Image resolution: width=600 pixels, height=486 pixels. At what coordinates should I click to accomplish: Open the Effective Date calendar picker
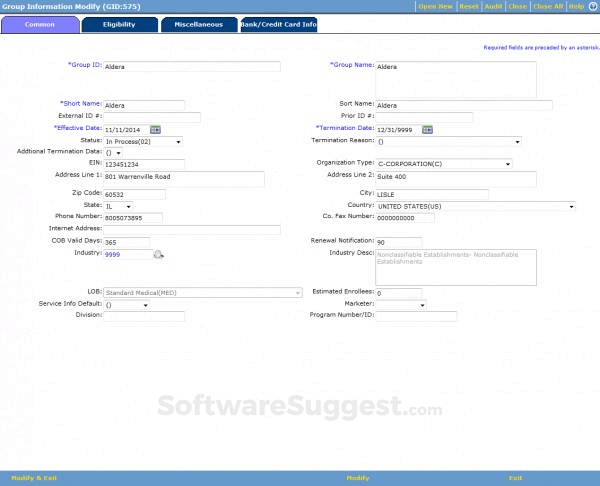pos(155,130)
